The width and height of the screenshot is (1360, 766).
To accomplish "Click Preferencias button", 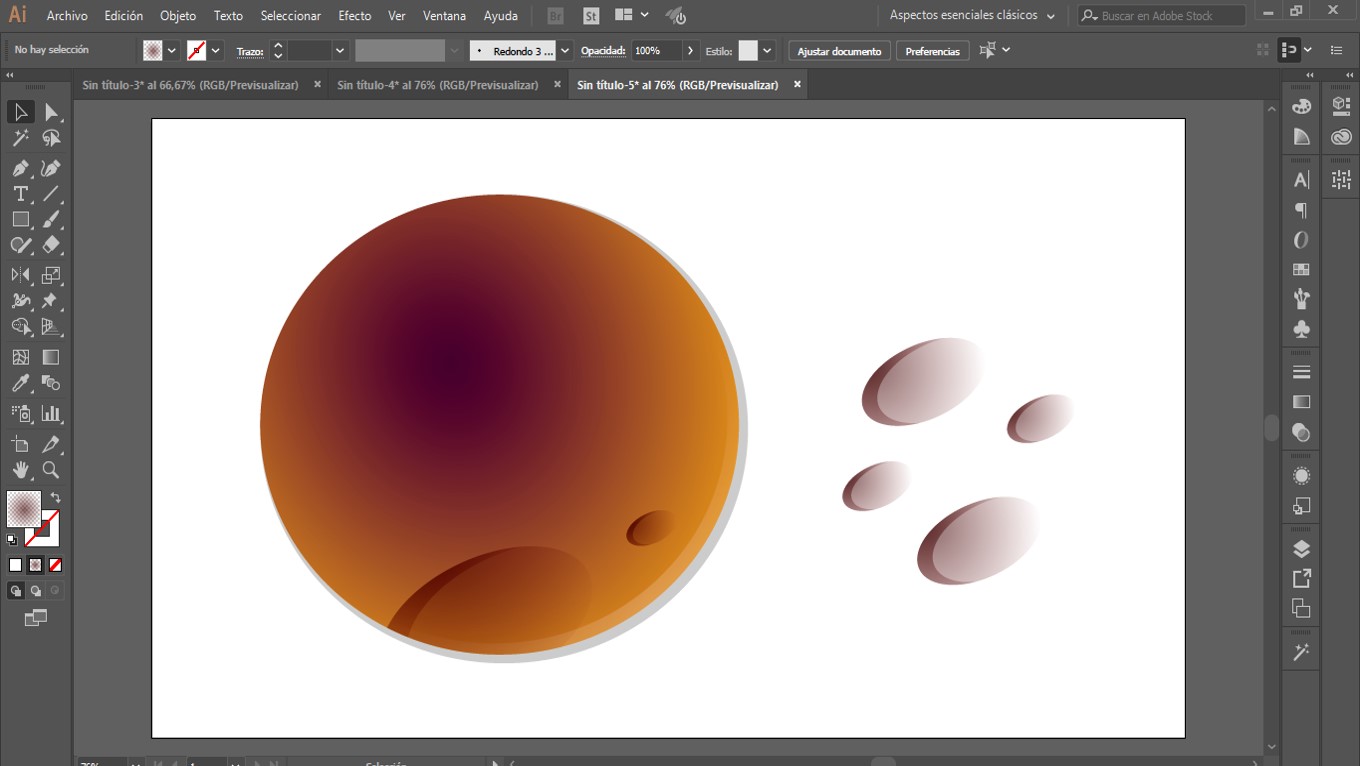I will click(x=932, y=51).
